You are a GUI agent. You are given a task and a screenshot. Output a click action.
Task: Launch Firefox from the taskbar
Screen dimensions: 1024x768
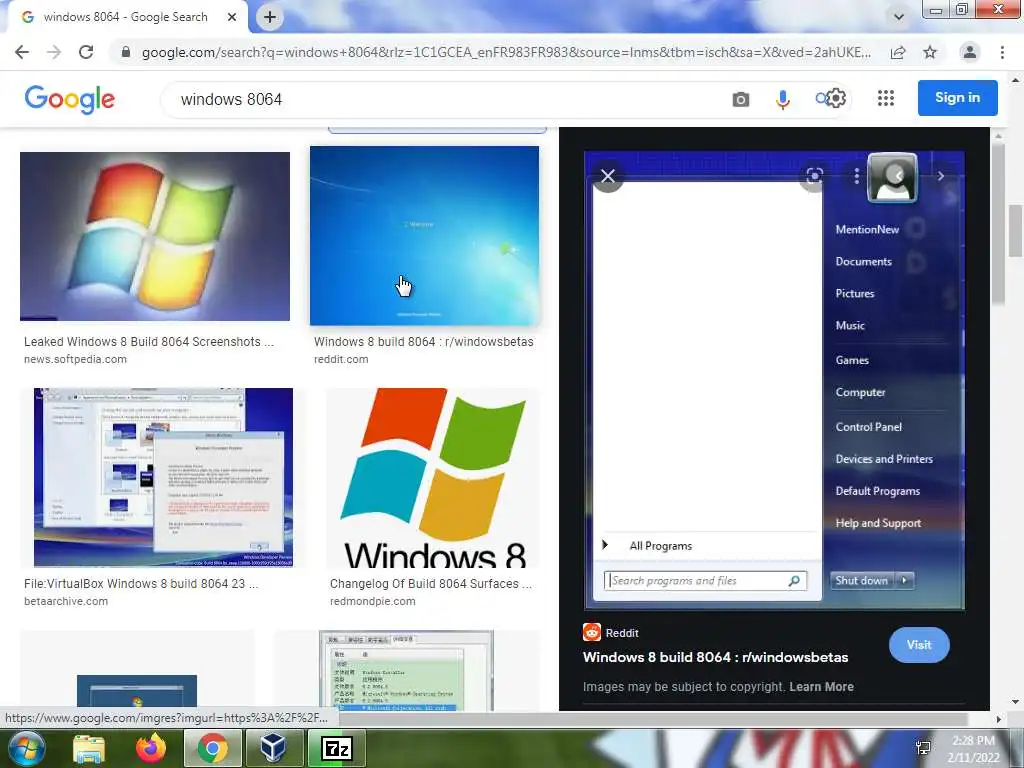151,748
